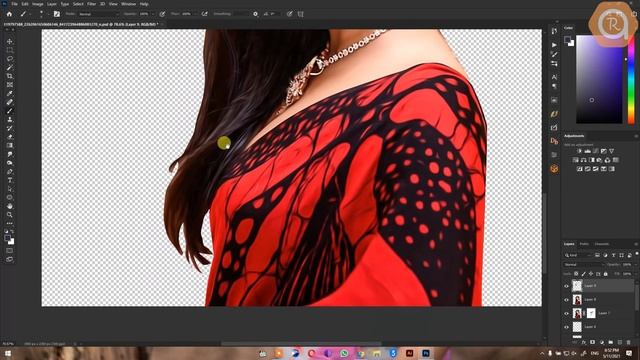Screen dimensions: 640x360
Task: Open WhatsApp from the taskbar
Action: [344, 353]
